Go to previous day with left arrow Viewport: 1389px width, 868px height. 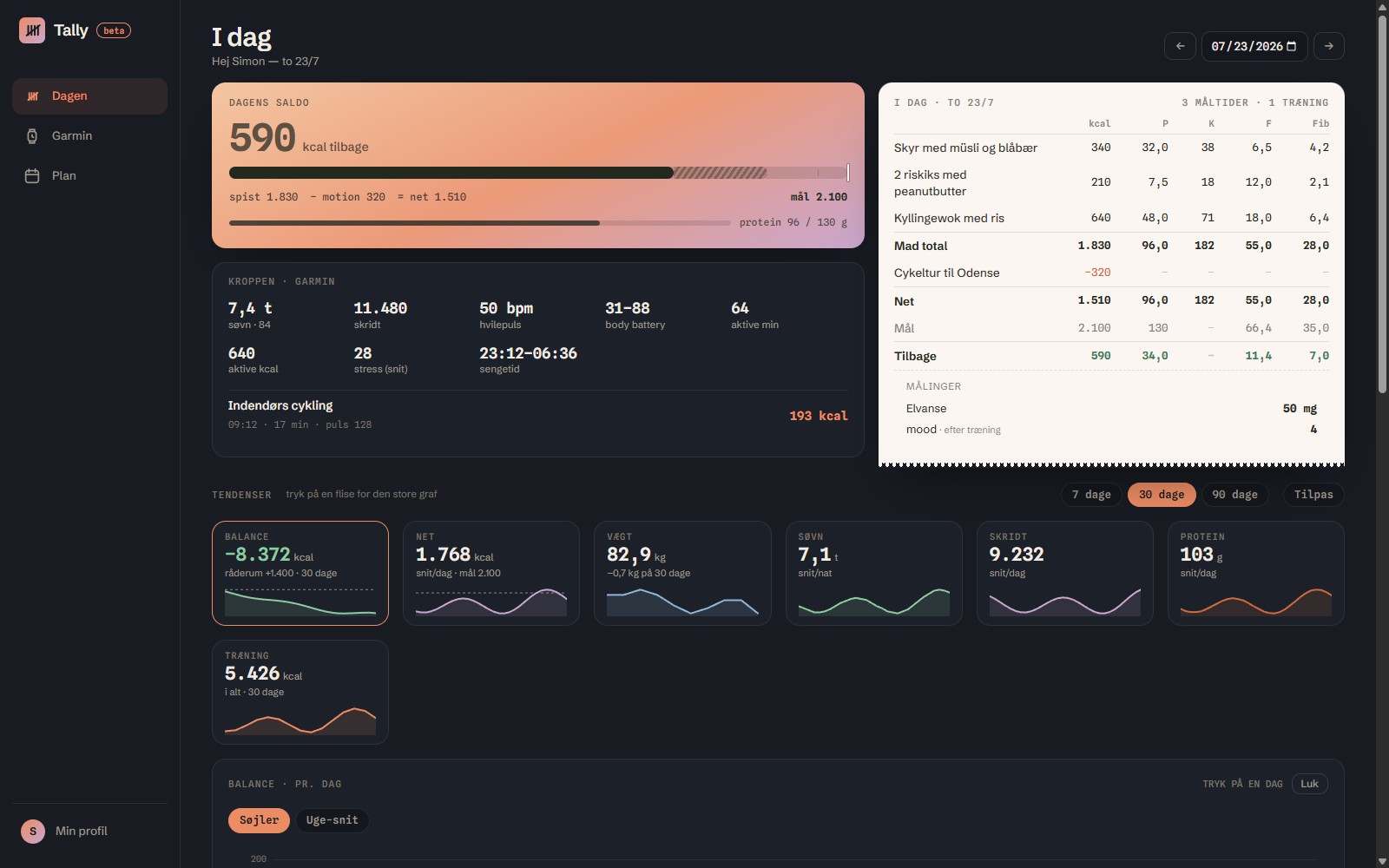point(1180,46)
